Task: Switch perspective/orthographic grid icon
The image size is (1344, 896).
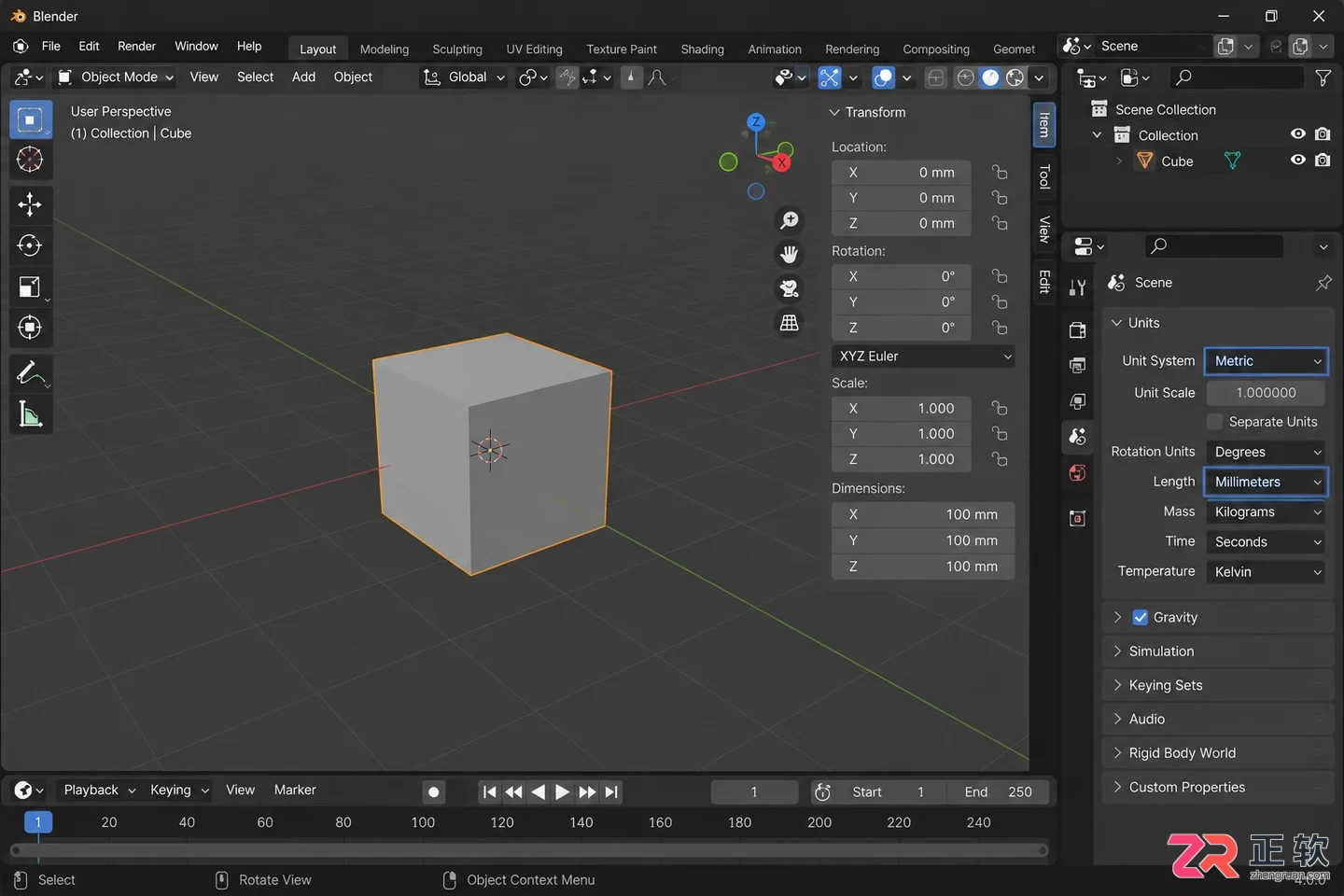Action: pos(790,323)
